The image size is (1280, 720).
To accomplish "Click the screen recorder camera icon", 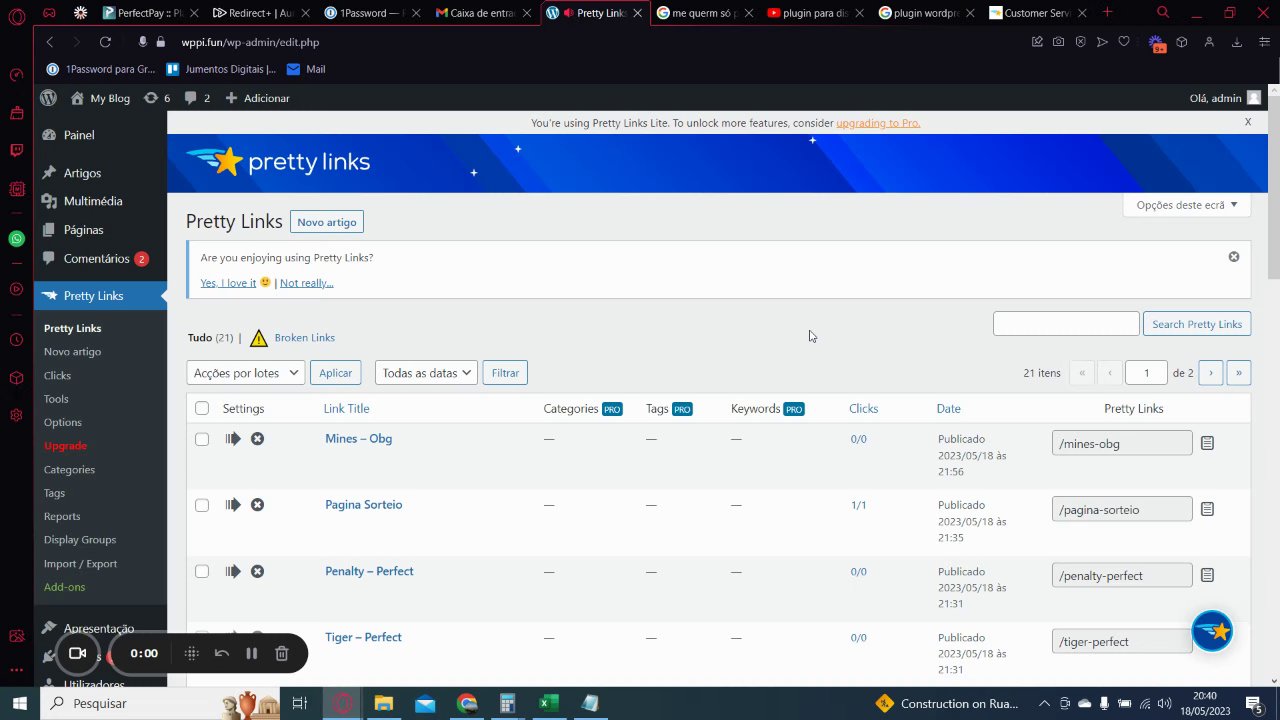I will (x=77, y=653).
